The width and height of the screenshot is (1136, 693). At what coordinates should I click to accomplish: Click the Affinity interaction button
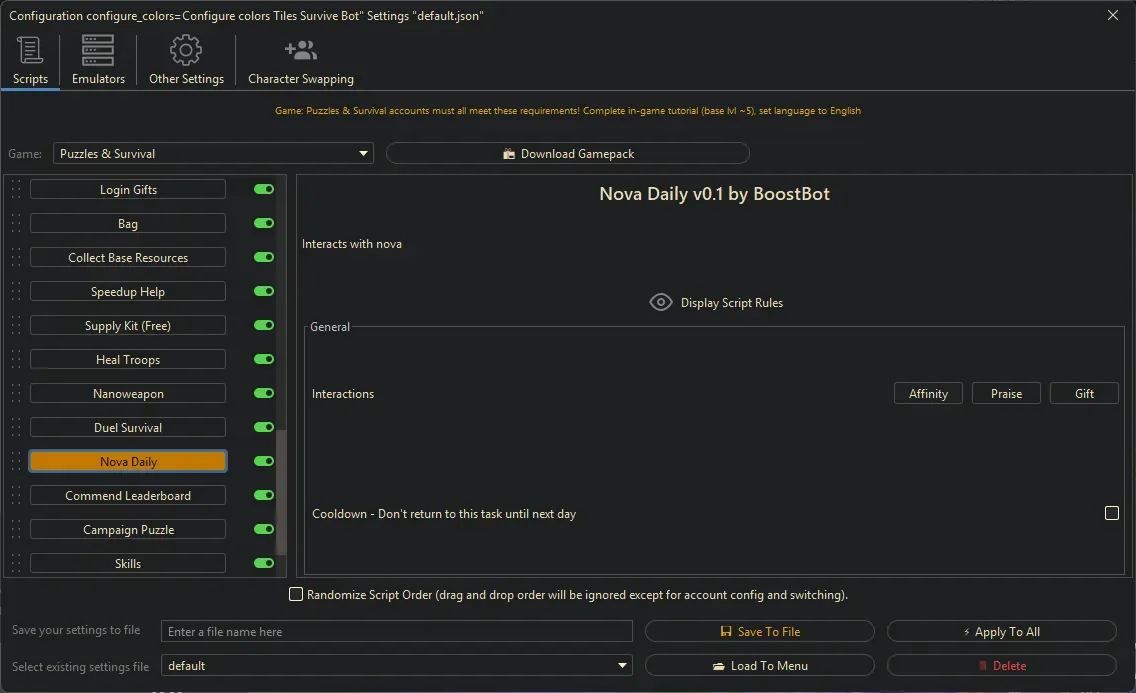(x=927, y=393)
